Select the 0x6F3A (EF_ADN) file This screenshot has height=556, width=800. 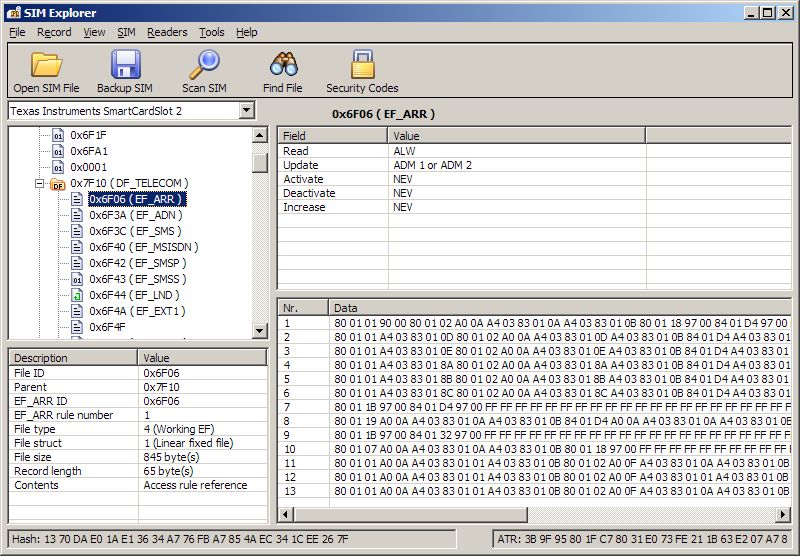tap(134, 215)
